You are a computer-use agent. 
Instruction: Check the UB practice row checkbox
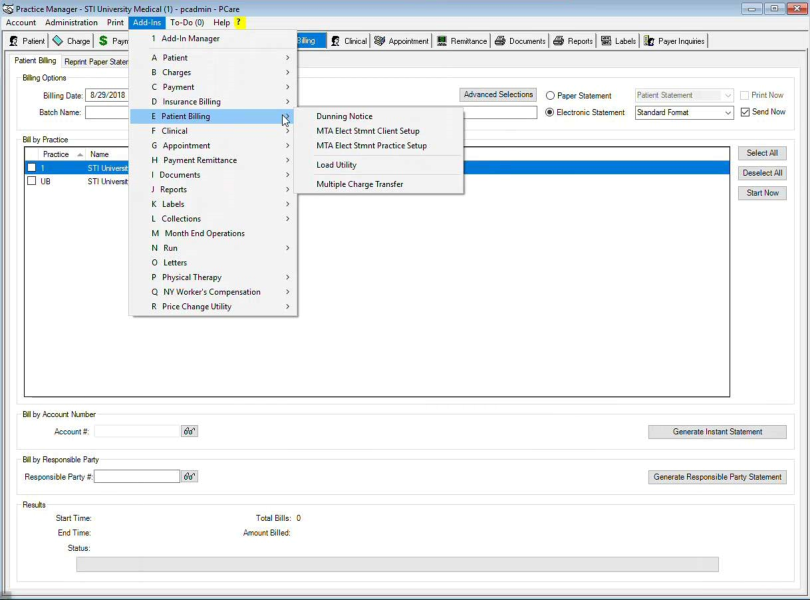pos(32,182)
